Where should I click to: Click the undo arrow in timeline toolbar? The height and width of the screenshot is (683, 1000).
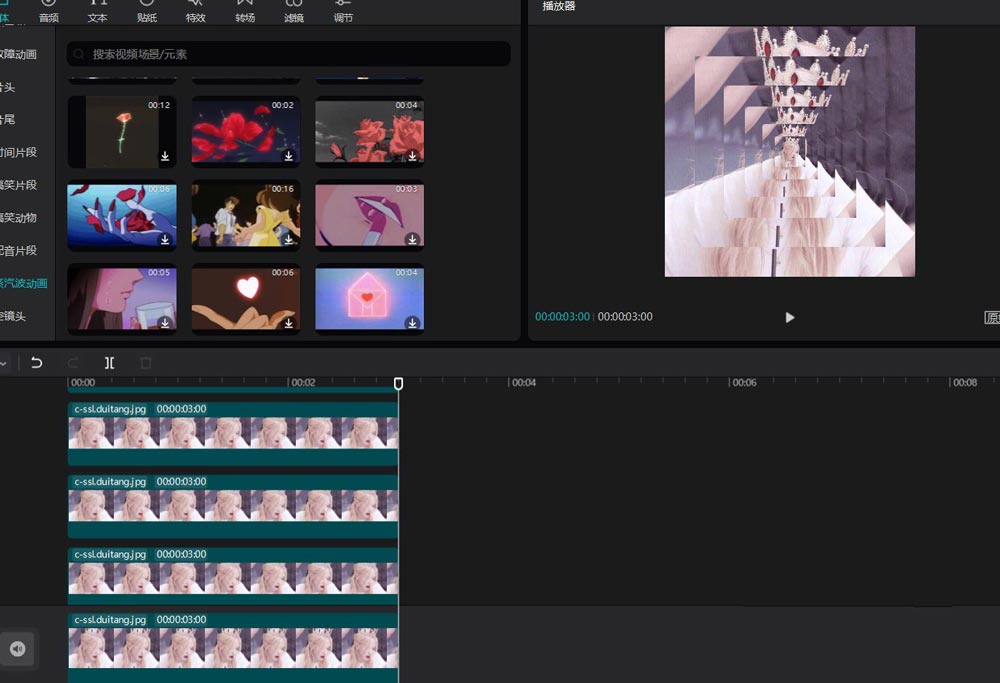tap(37, 363)
